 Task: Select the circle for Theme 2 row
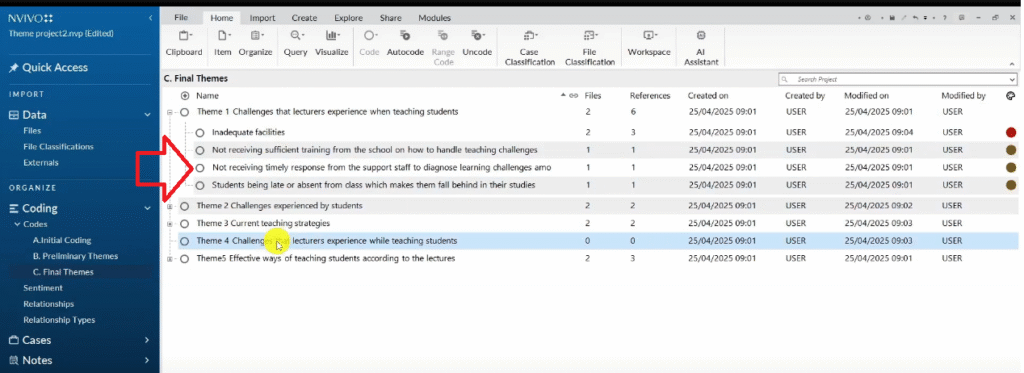[185, 206]
